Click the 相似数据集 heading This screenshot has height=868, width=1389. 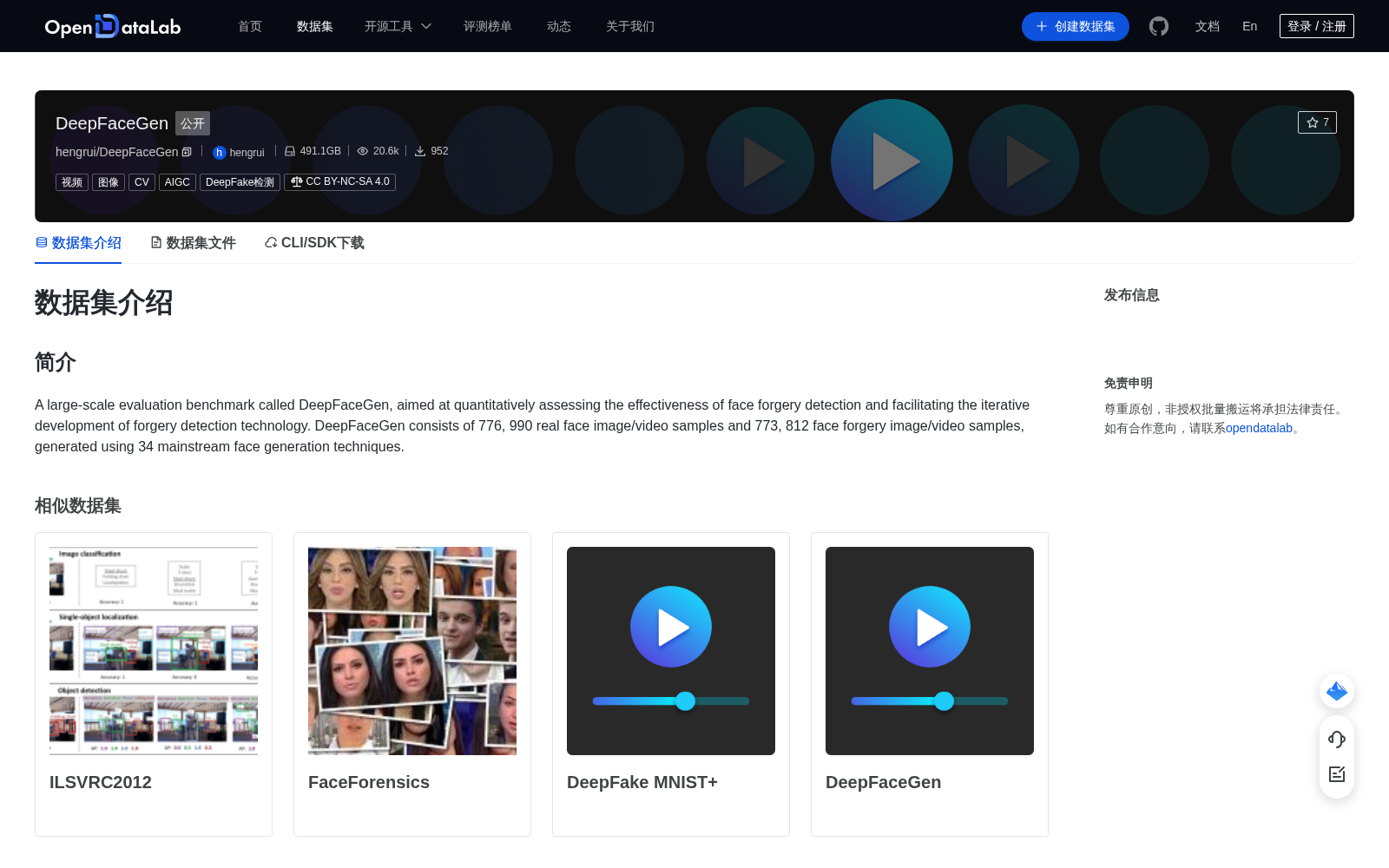[78, 505]
